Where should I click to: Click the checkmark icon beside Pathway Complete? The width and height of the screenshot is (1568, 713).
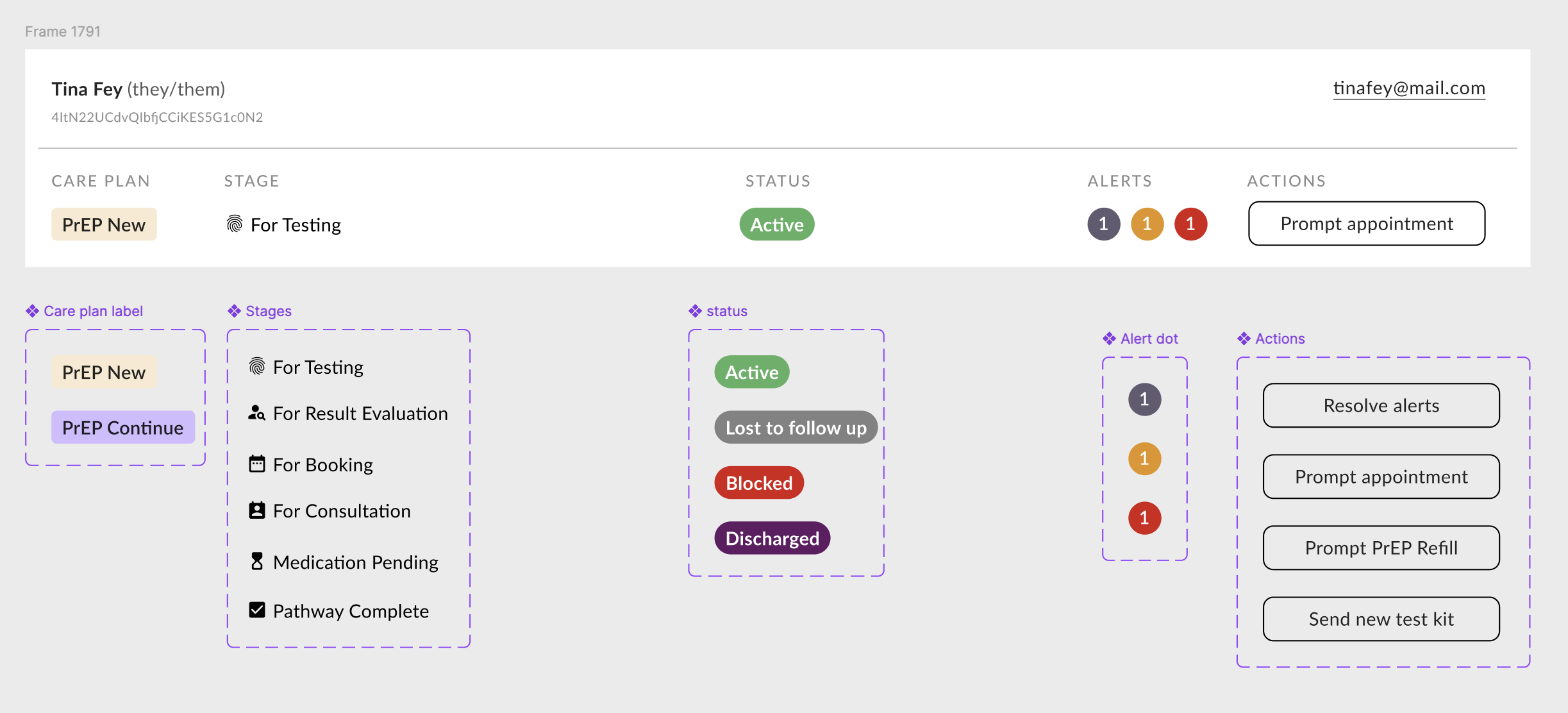tap(257, 610)
